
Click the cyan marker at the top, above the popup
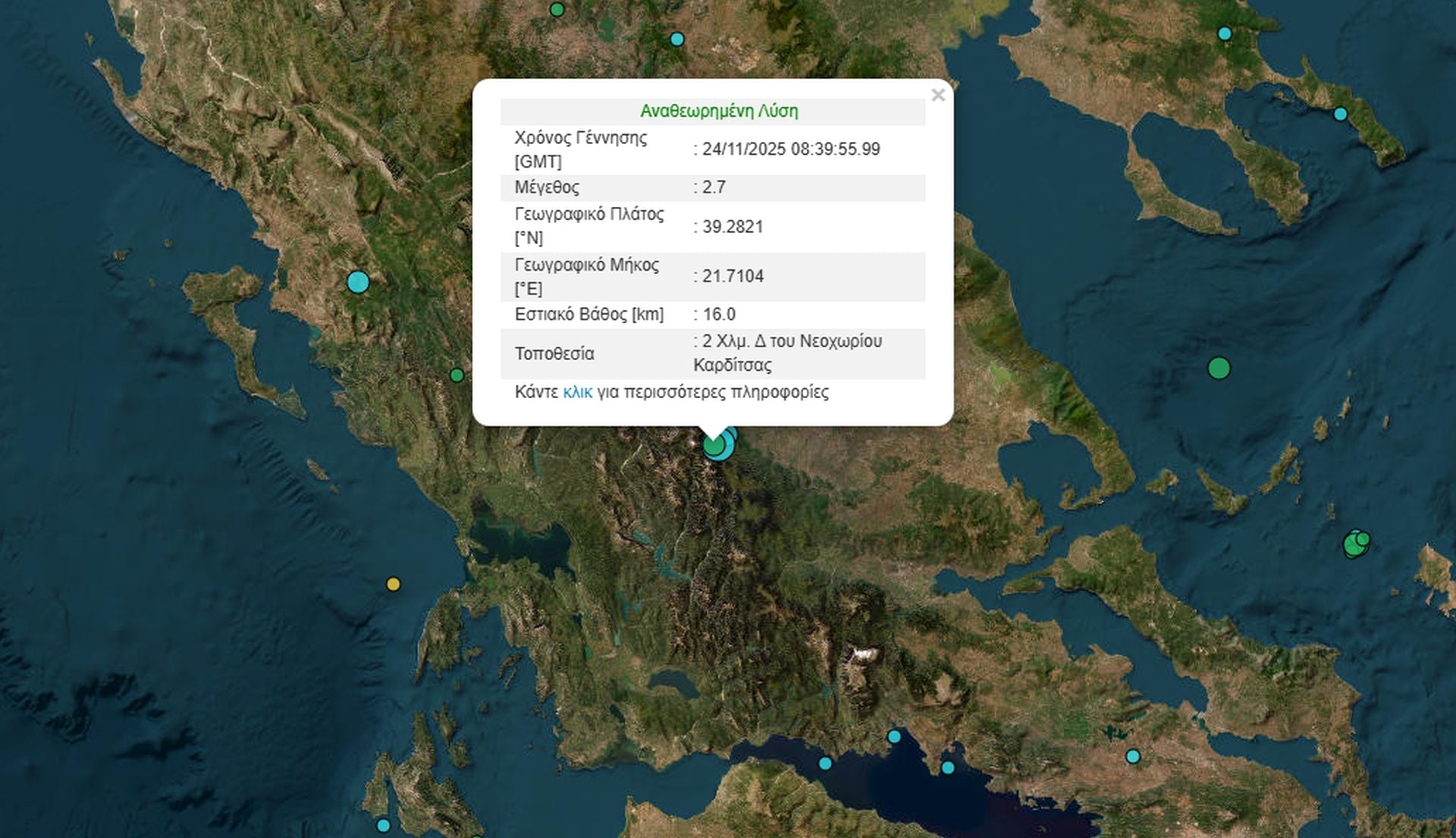(677, 39)
